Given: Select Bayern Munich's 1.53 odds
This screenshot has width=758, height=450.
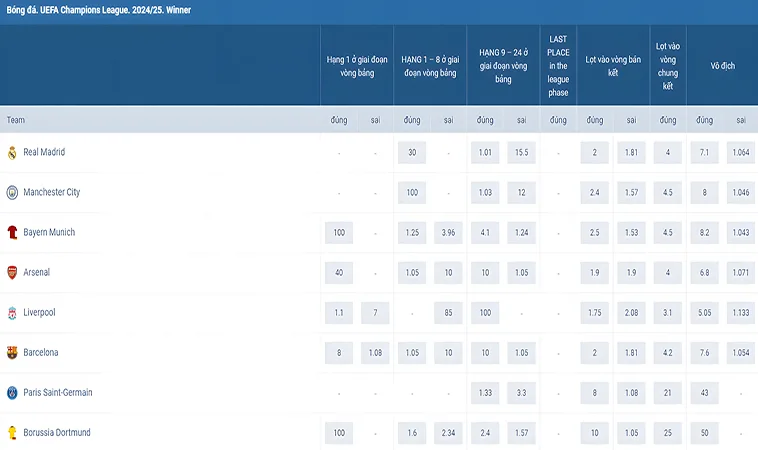Looking at the screenshot, I should (631, 233).
